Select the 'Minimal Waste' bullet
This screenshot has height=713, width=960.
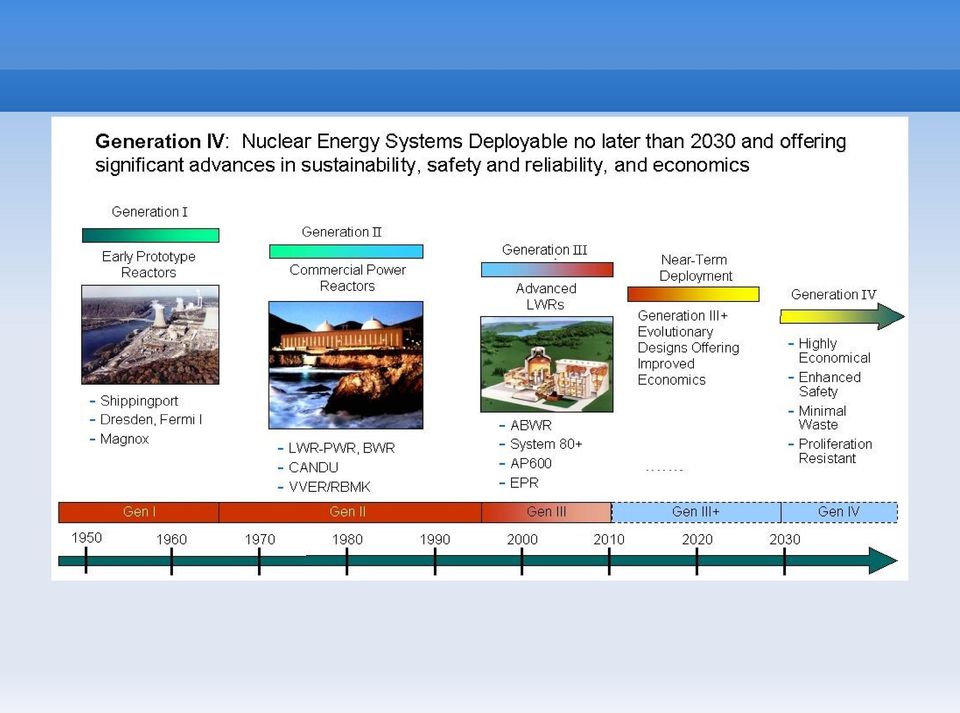pos(817,417)
